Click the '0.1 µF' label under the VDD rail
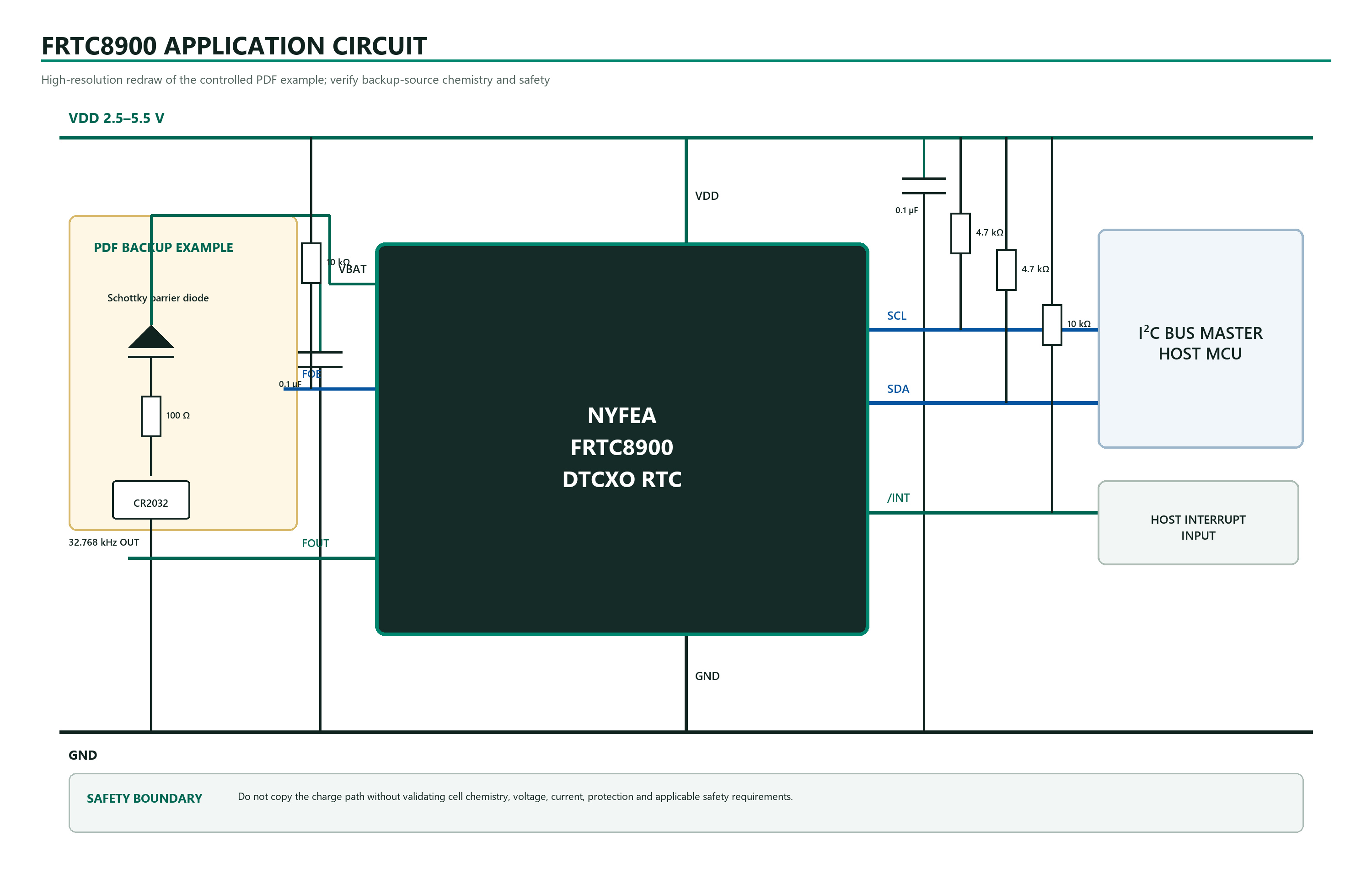This screenshot has width=1372, height=869. click(906, 210)
